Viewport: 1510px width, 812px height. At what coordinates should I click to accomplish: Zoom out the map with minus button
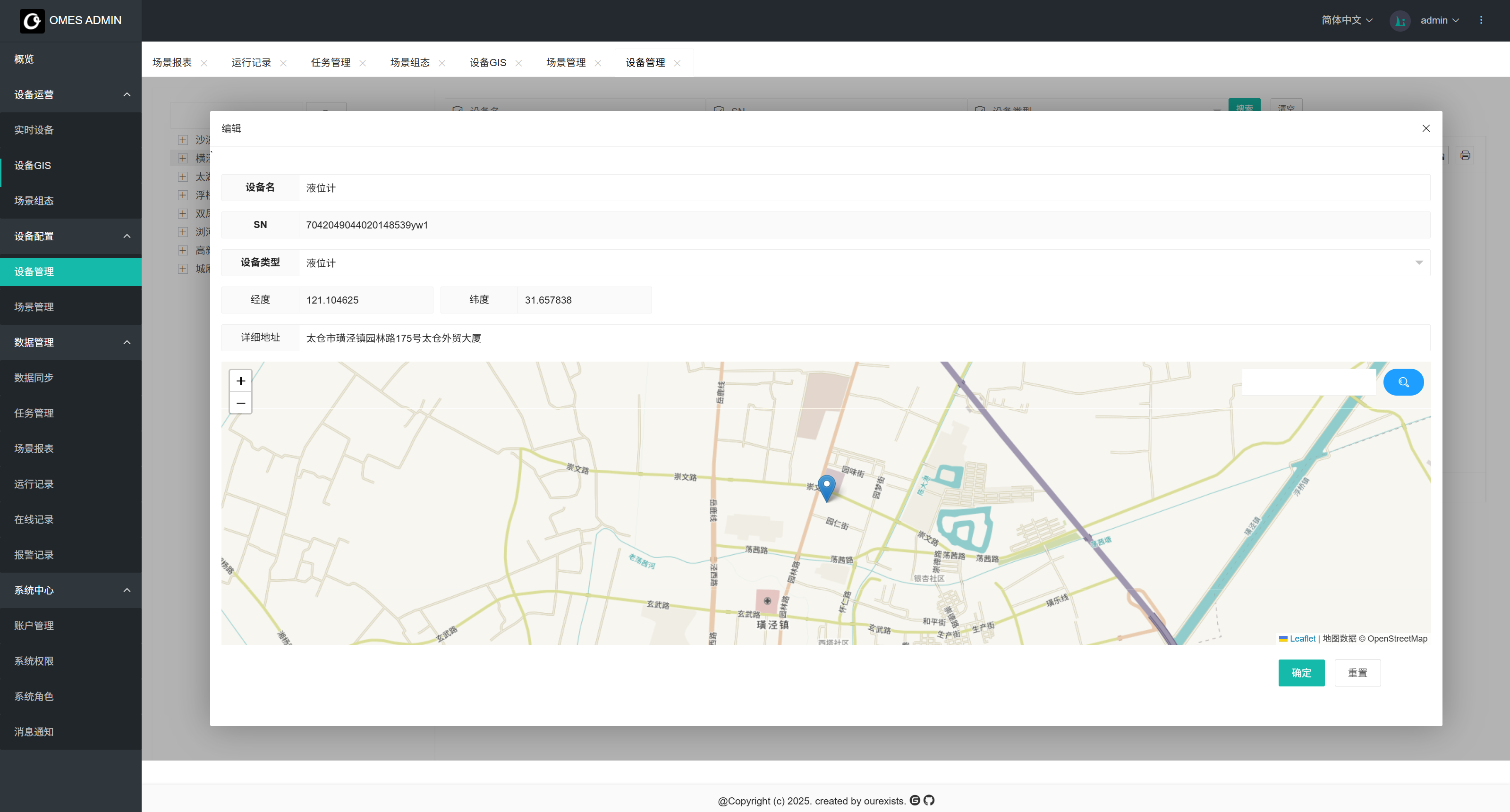[x=240, y=403]
